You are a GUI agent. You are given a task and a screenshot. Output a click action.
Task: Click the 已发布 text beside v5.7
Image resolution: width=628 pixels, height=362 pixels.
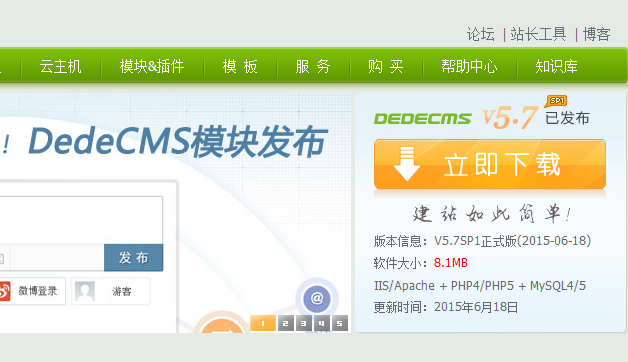[567, 118]
